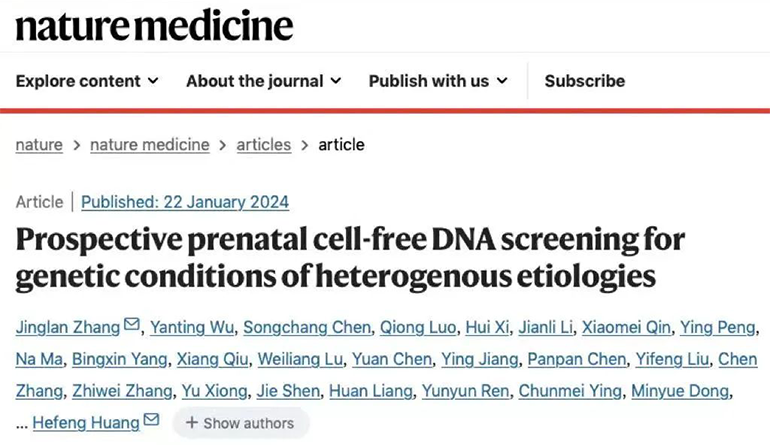
Task: Expand the Publish with us menu
Action: pyautogui.click(x=438, y=81)
